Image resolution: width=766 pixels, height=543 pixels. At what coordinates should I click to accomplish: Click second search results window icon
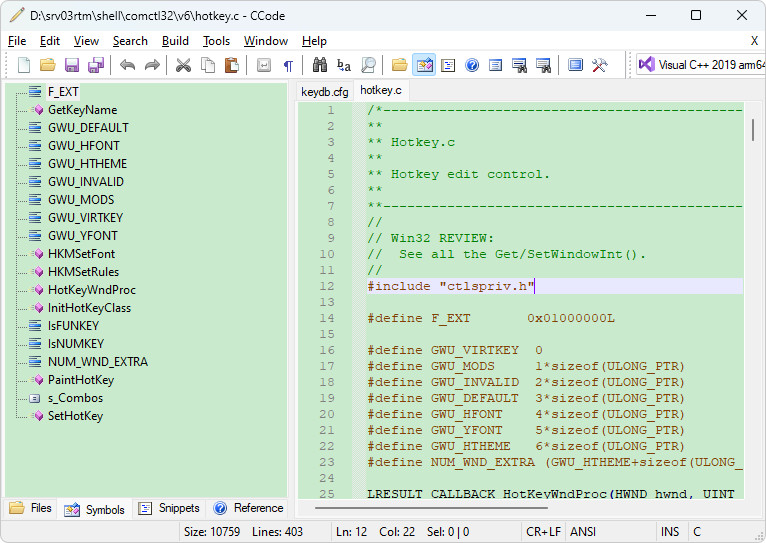(543, 65)
